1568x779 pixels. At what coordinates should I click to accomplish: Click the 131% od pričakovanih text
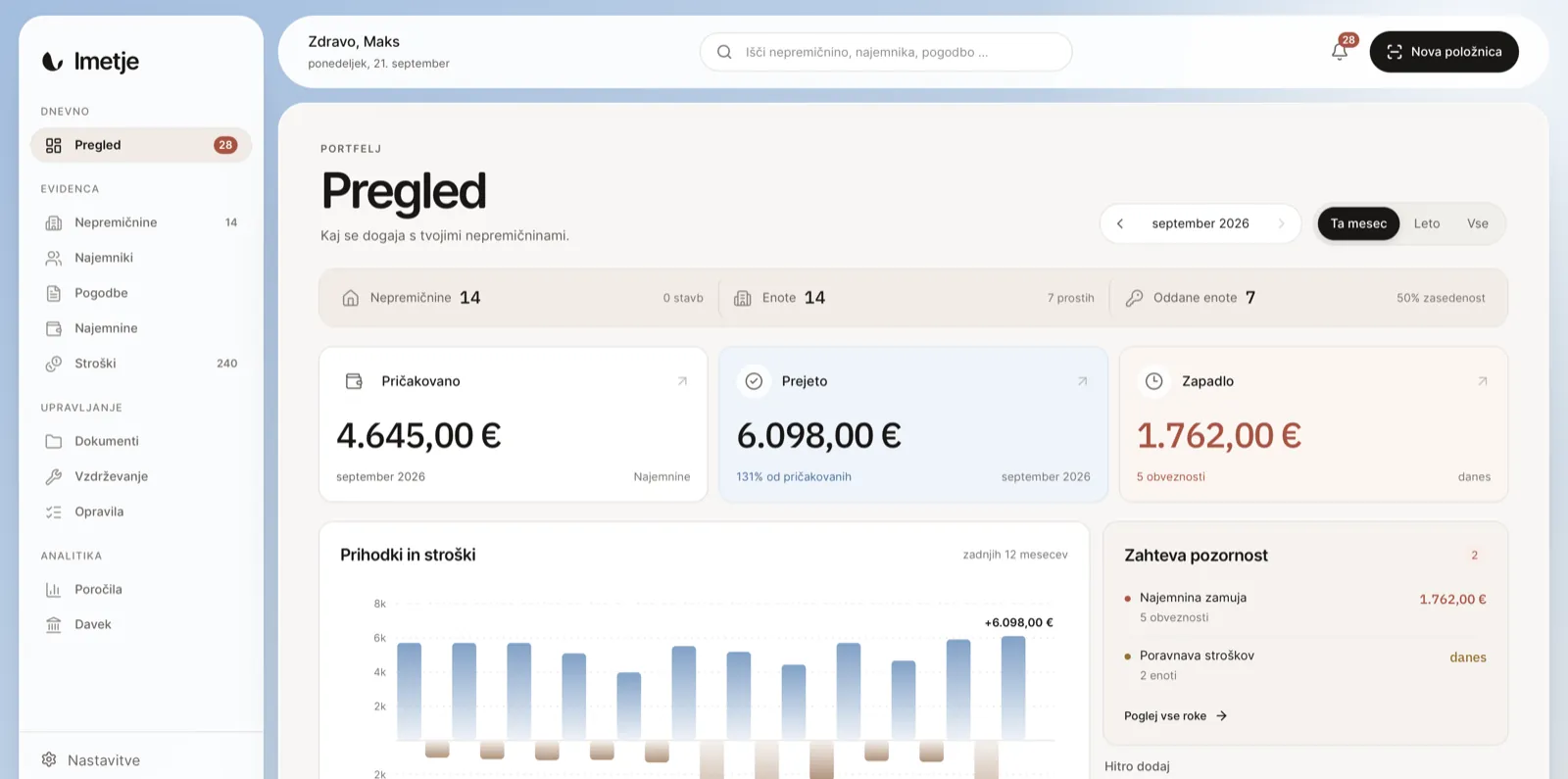794,477
